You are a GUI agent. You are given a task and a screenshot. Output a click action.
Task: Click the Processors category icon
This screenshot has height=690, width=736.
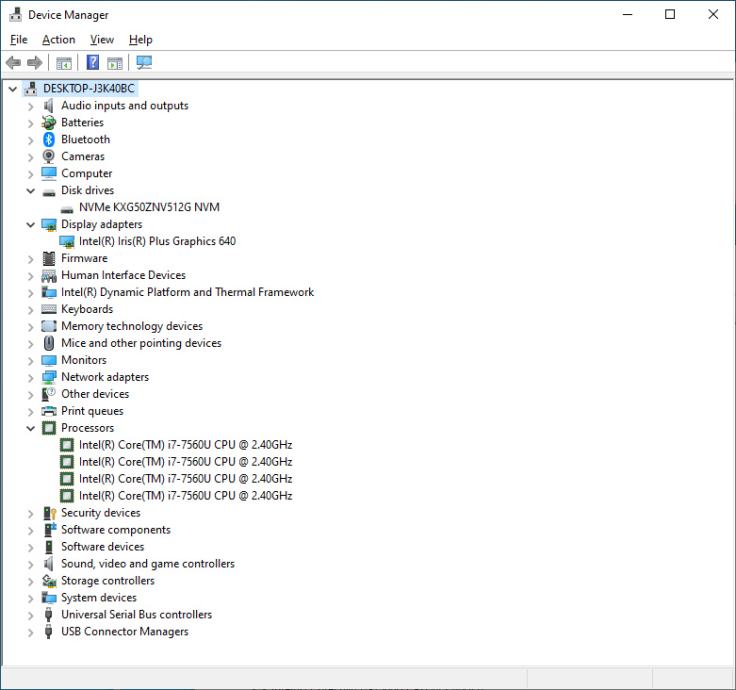tap(49, 428)
